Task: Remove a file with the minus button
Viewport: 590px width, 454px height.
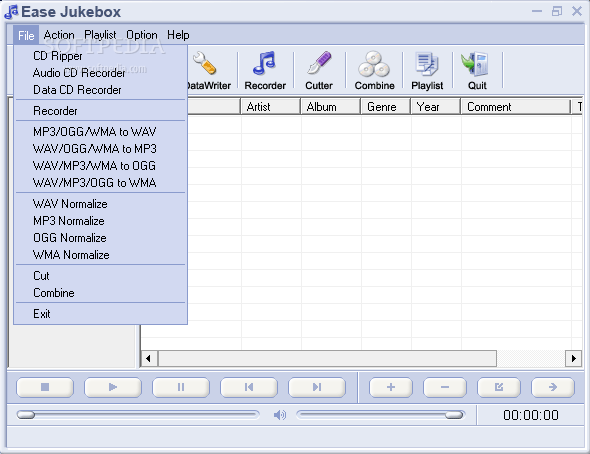Action: coord(445,387)
